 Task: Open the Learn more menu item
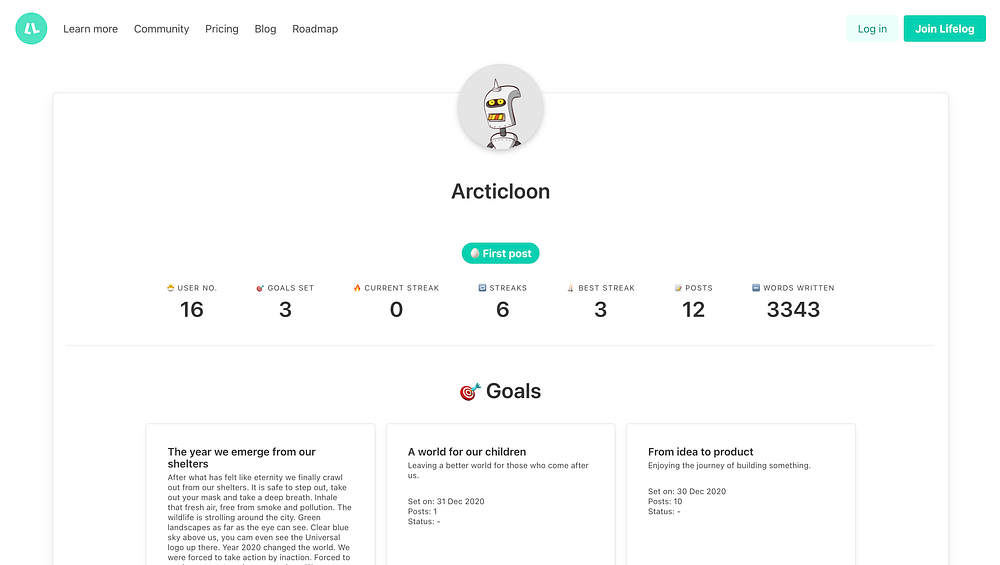90,29
